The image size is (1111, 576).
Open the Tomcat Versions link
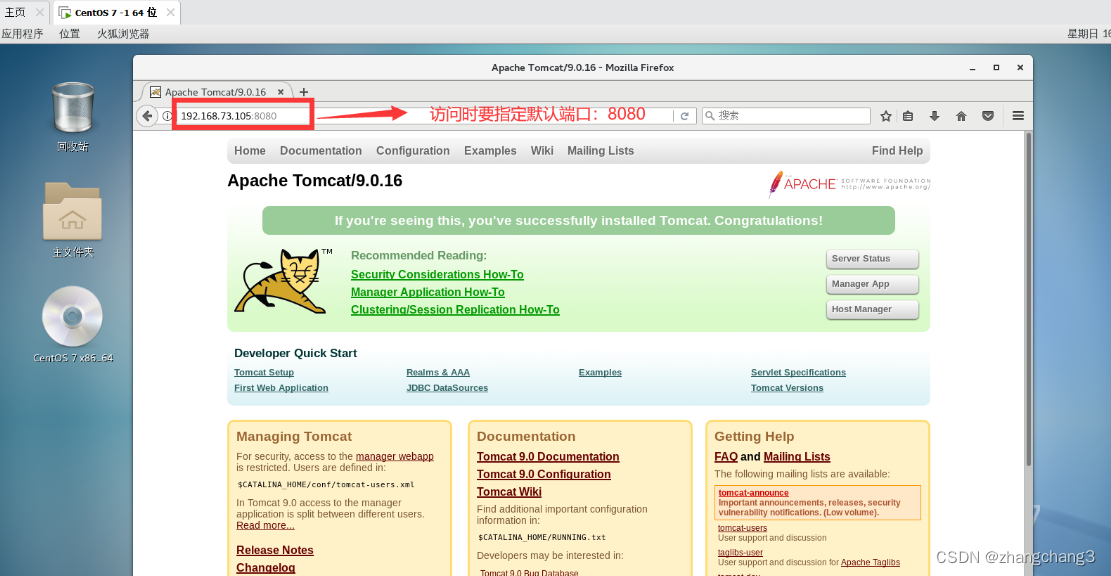pyautogui.click(x=786, y=388)
